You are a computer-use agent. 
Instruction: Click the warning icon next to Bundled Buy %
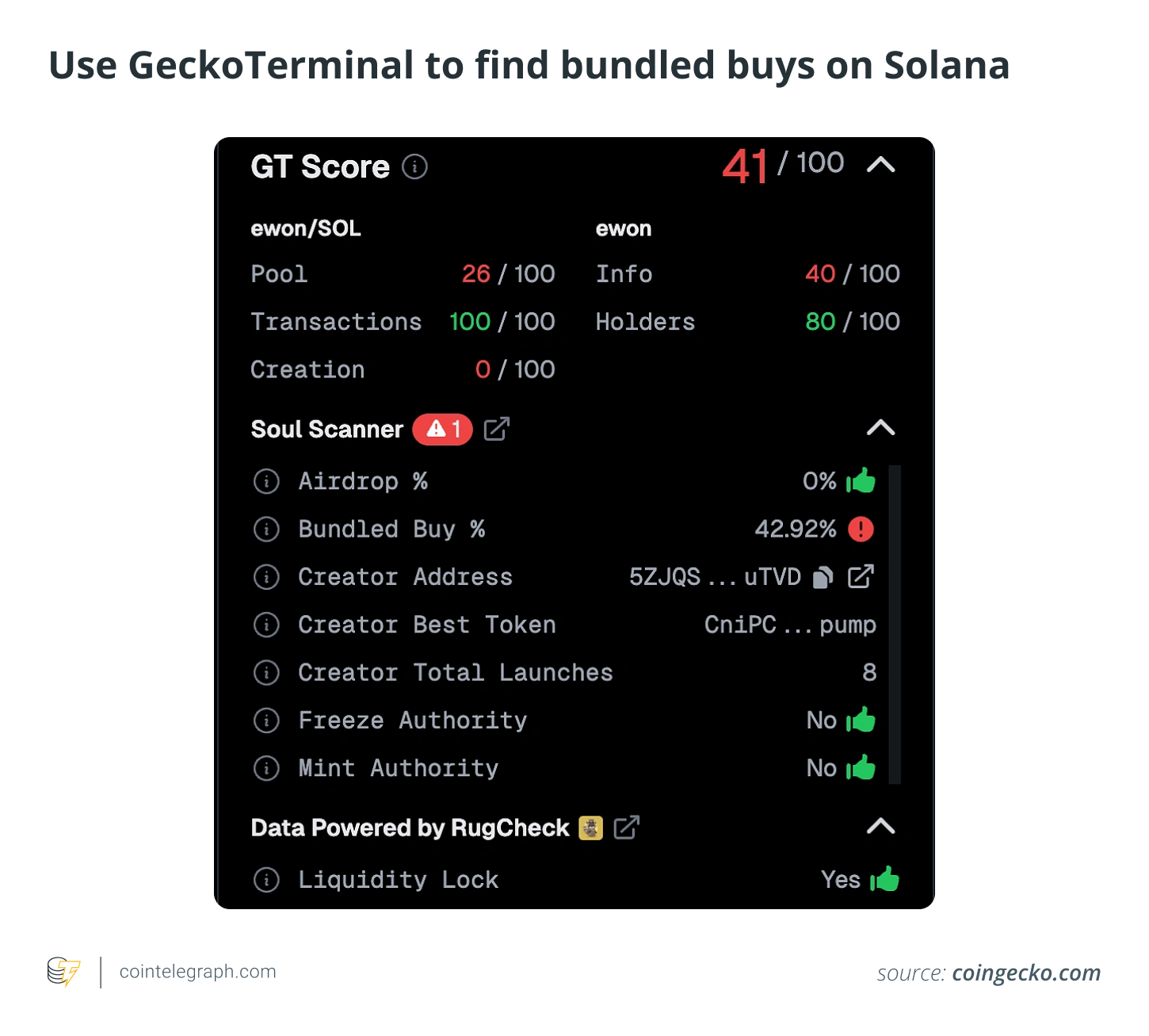click(x=862, y=529)
